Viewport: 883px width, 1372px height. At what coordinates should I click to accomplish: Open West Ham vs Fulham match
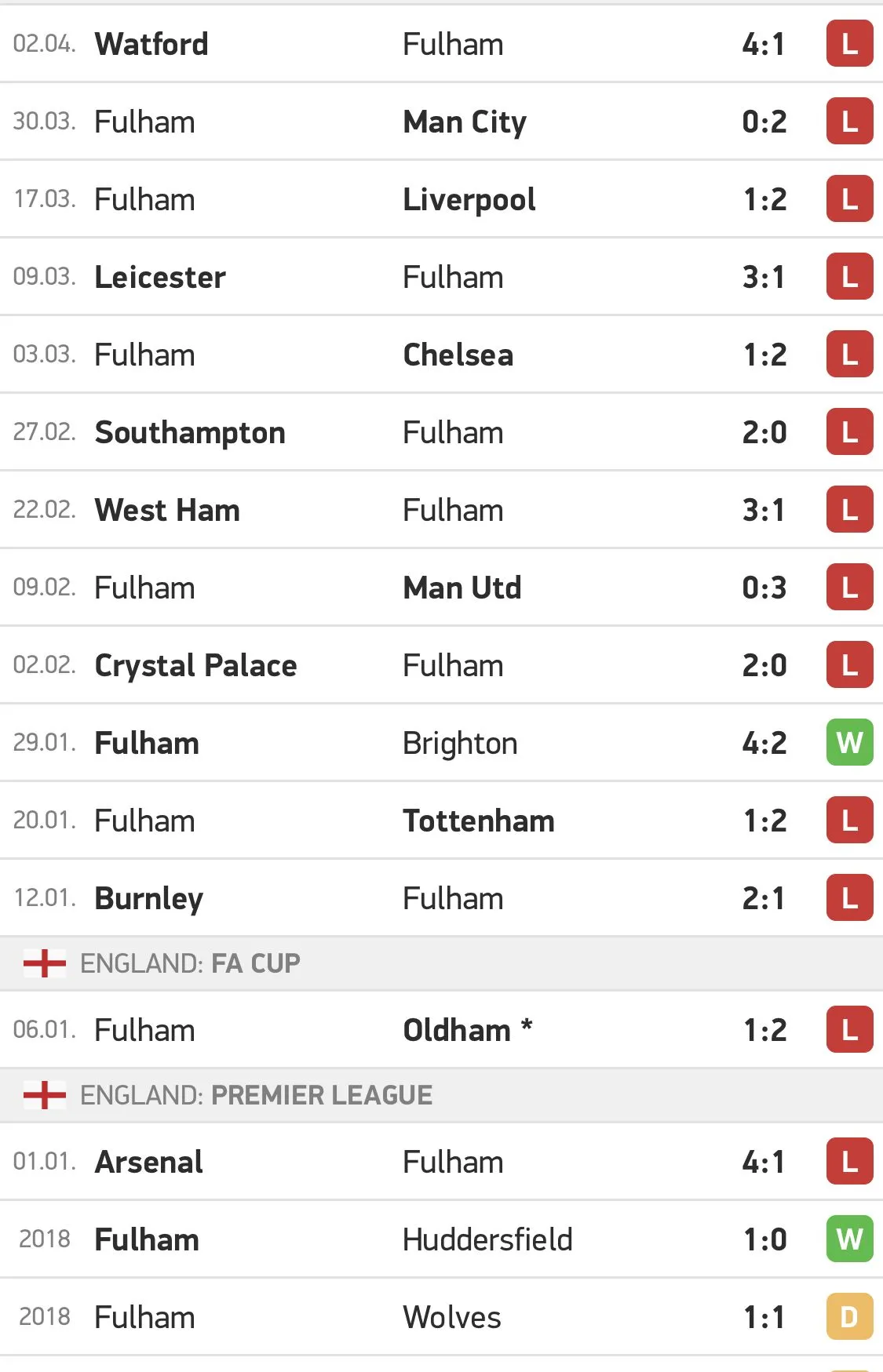pyautogui.click(x=440, y=510)
